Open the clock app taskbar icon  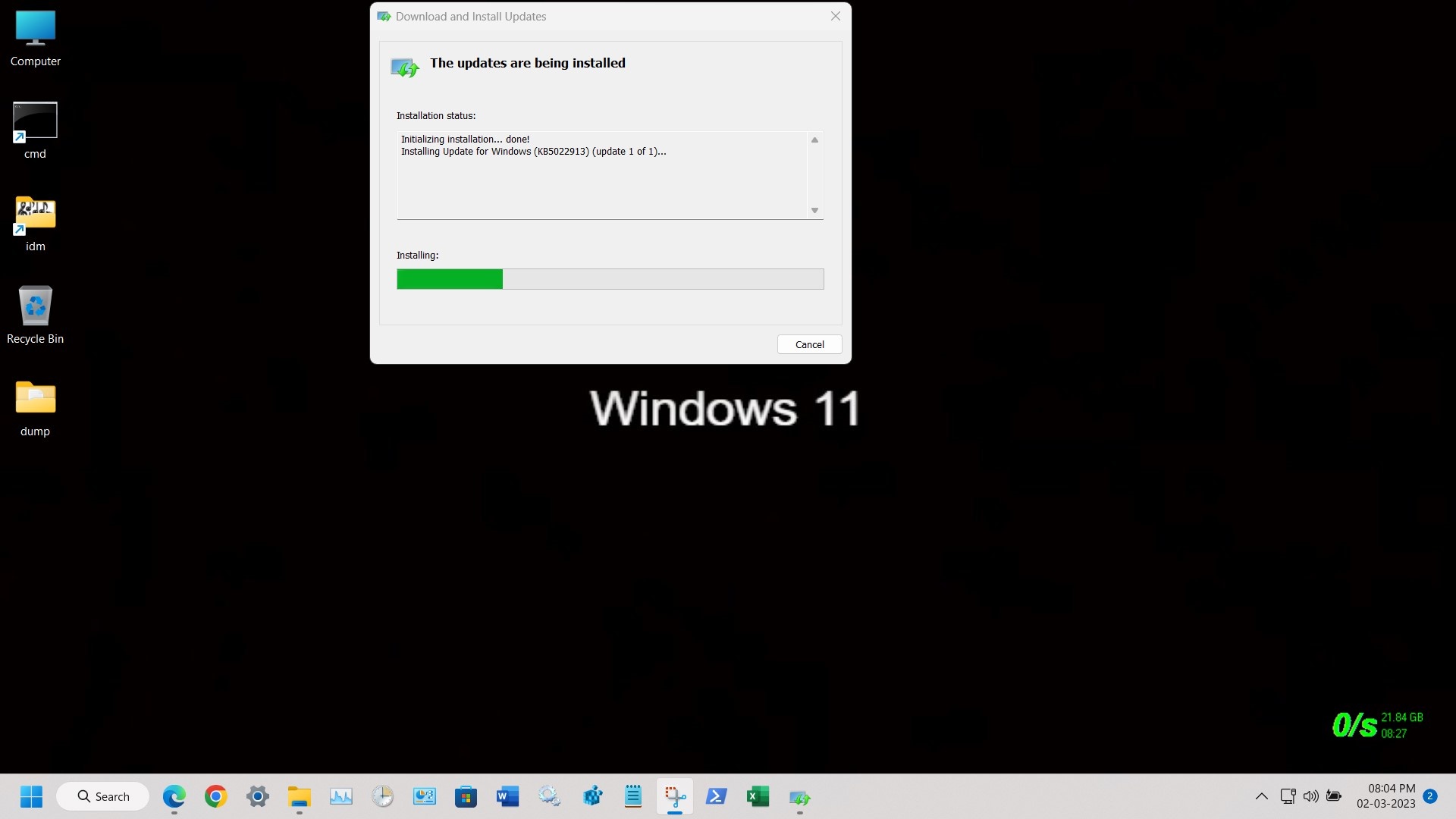[x=383, y=796]
